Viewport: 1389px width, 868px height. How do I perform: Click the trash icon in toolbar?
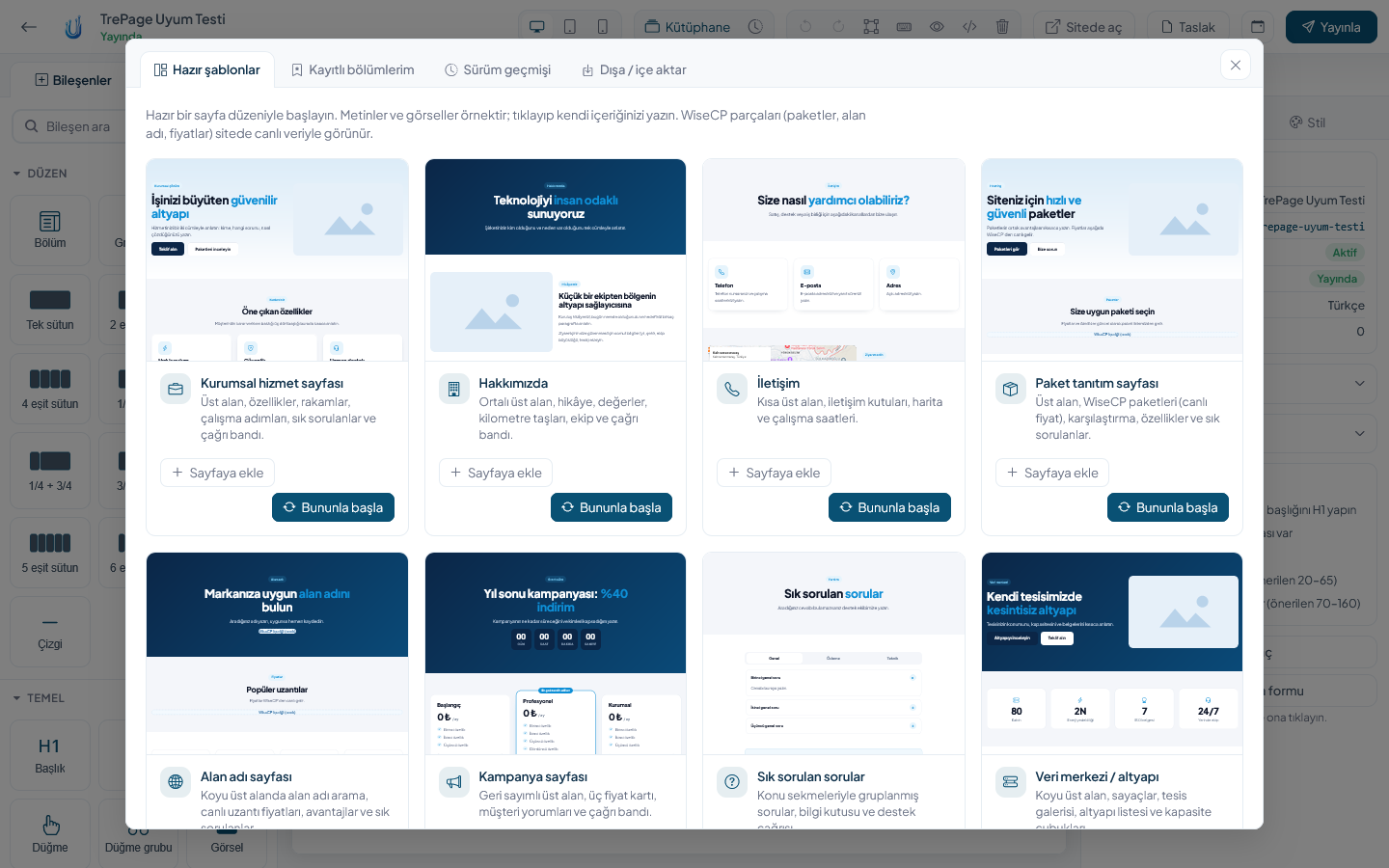(1002, 27)
